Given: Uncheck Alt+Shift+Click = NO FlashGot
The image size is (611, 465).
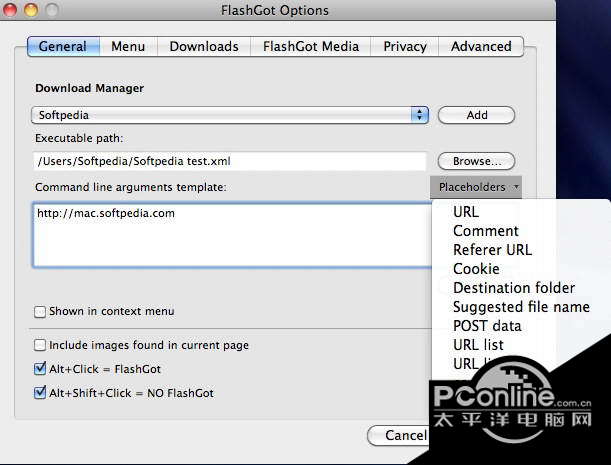Looking at the screenshot, I should click(x=40, y=393).
